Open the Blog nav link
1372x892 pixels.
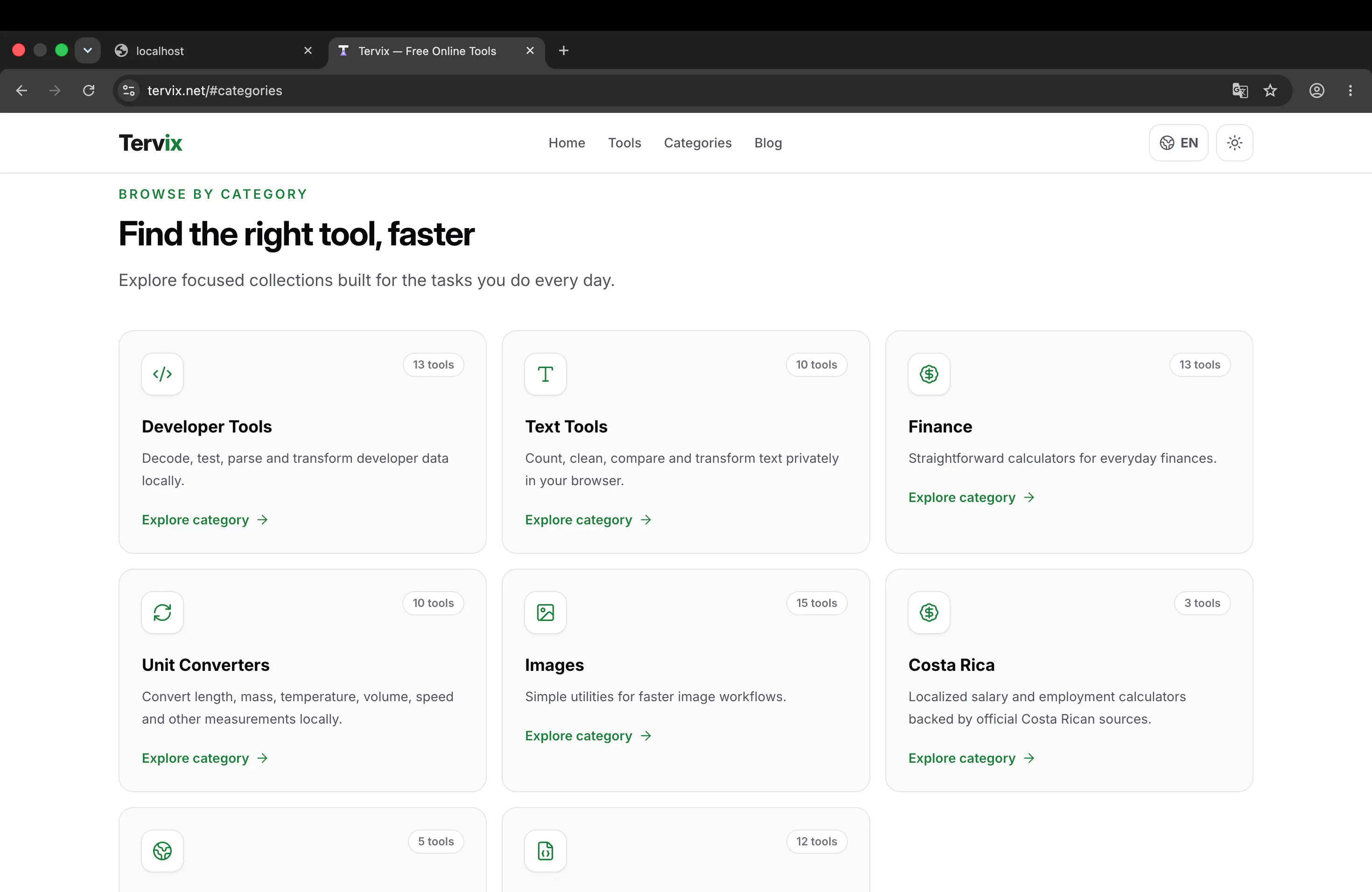click(x=768, y=143)
